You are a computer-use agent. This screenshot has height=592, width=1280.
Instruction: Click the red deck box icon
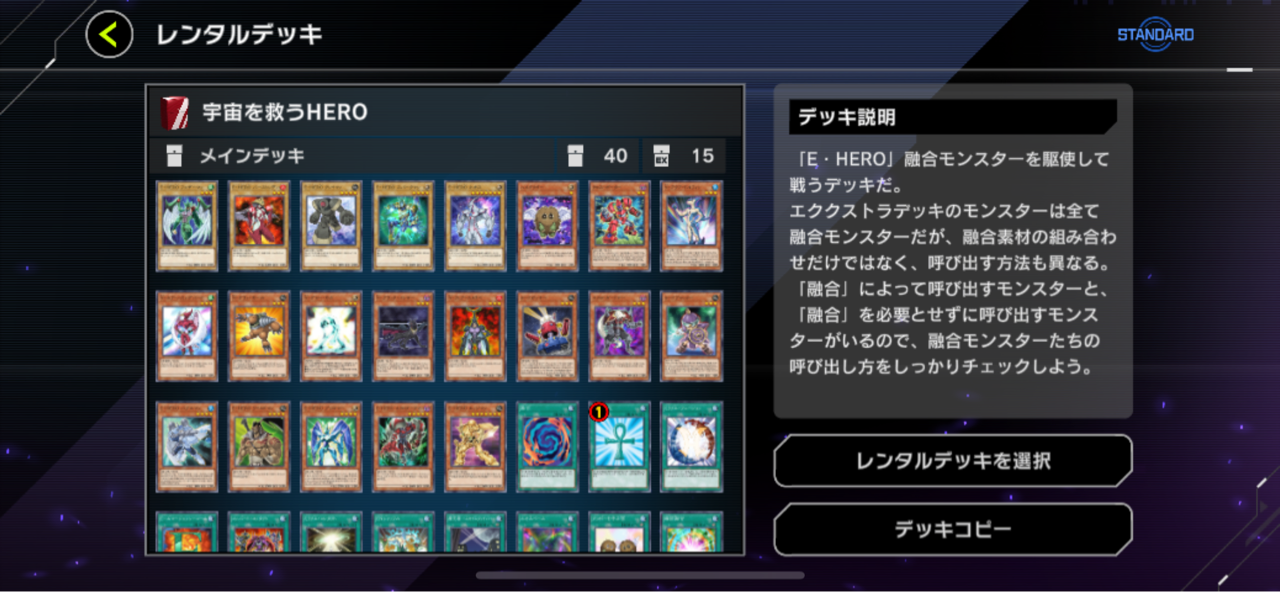click(175, 113)
